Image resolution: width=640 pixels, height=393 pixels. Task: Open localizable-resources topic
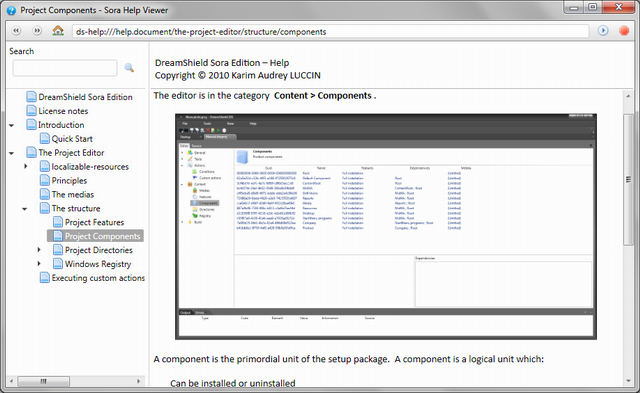[90, 167]
